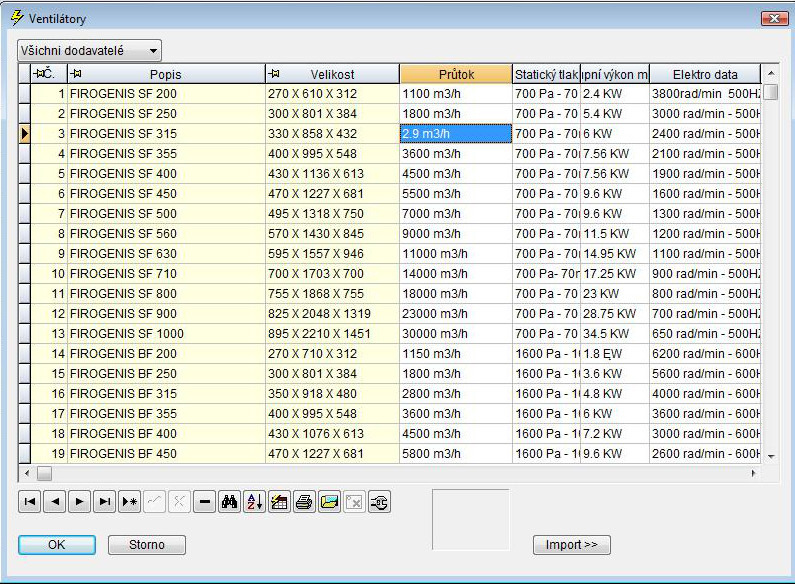Print the table with the printer icon
The width and height of the screenshot is (795, 584).
[304, 502]
